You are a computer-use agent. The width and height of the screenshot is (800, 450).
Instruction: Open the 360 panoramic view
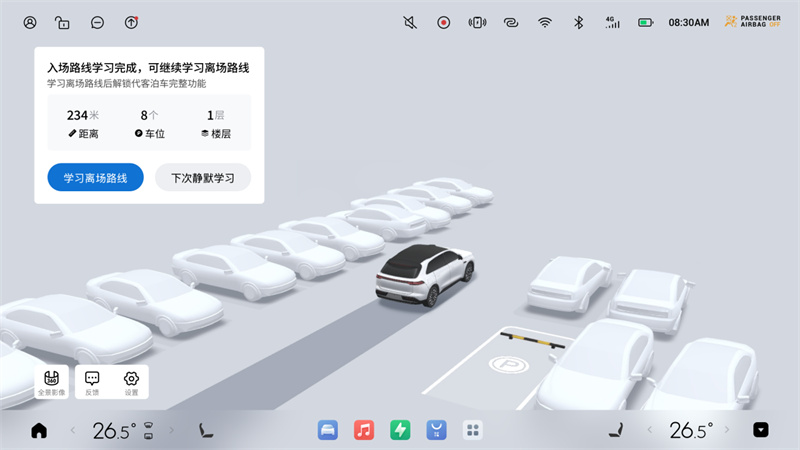[x=52, y=382]
